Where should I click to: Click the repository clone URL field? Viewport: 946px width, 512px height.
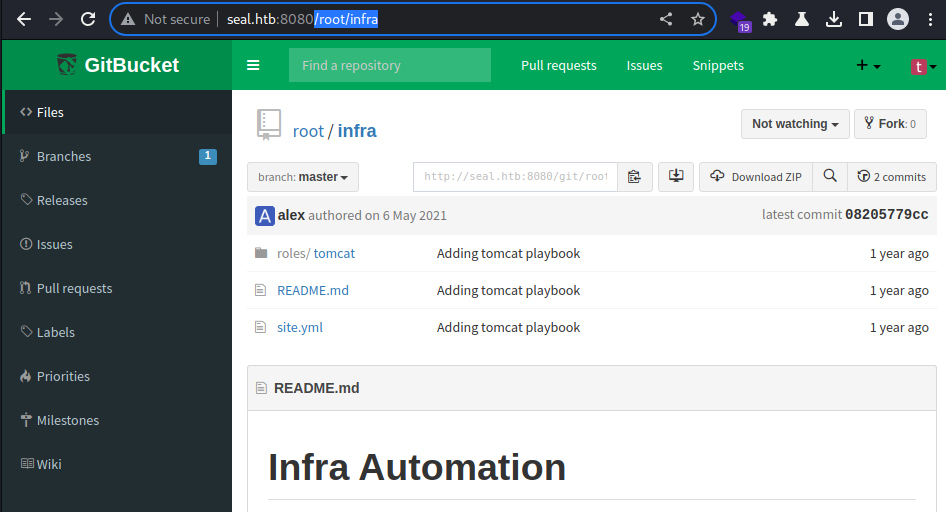pos(515,177)
